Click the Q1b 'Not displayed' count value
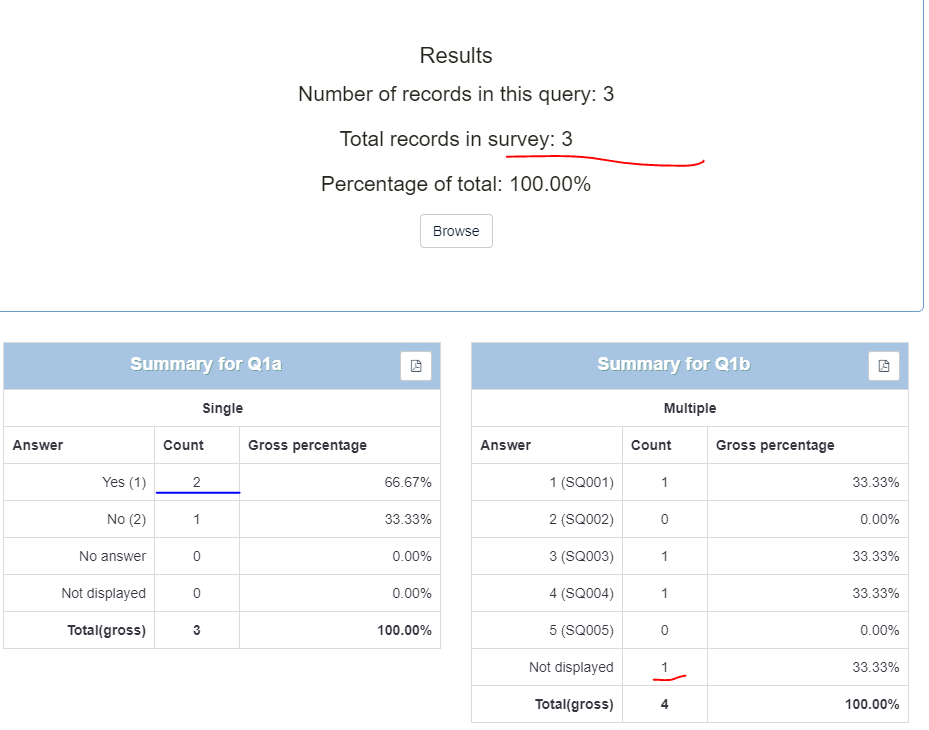 pyautogui.click(x=664, y=667)
